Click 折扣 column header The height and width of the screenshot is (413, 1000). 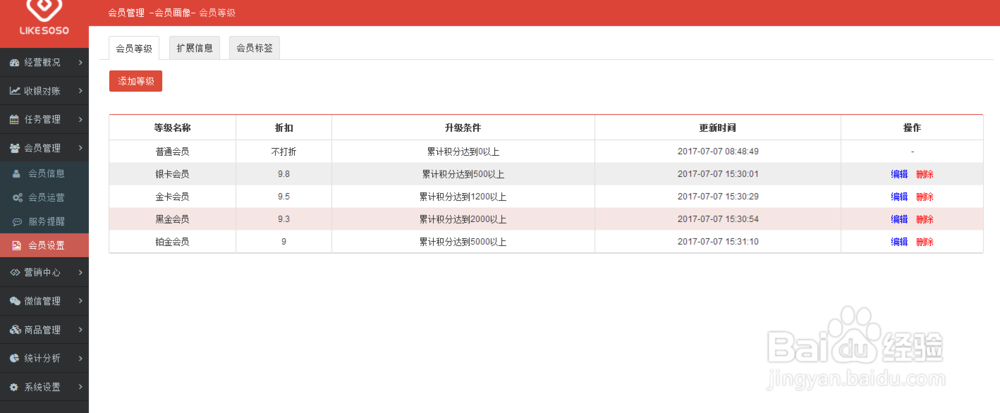pyautogui.click(x=284, y=127)
